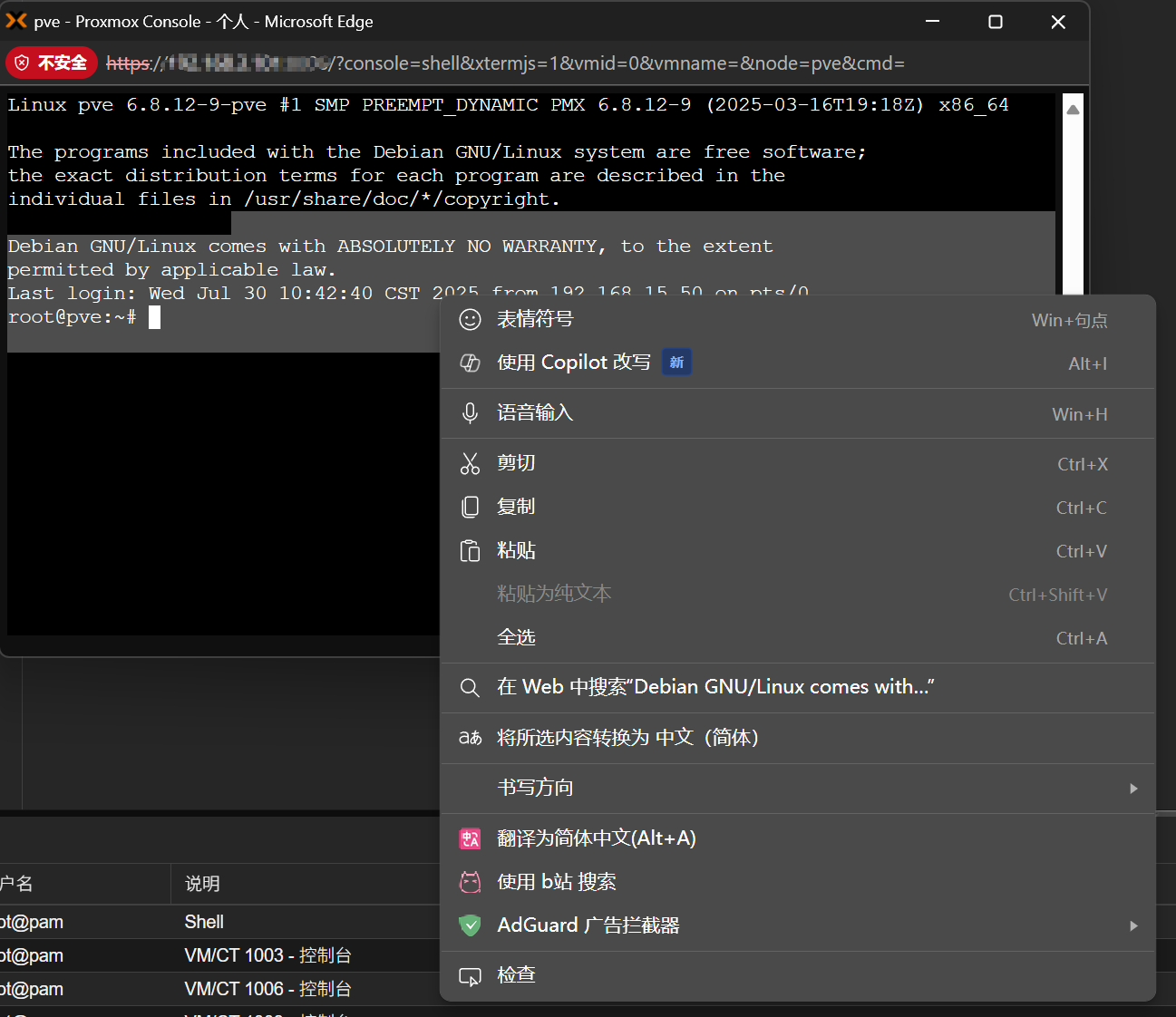Click the struck-through https URL in the address bar
1176x1017 pixels.
[128, 63]
